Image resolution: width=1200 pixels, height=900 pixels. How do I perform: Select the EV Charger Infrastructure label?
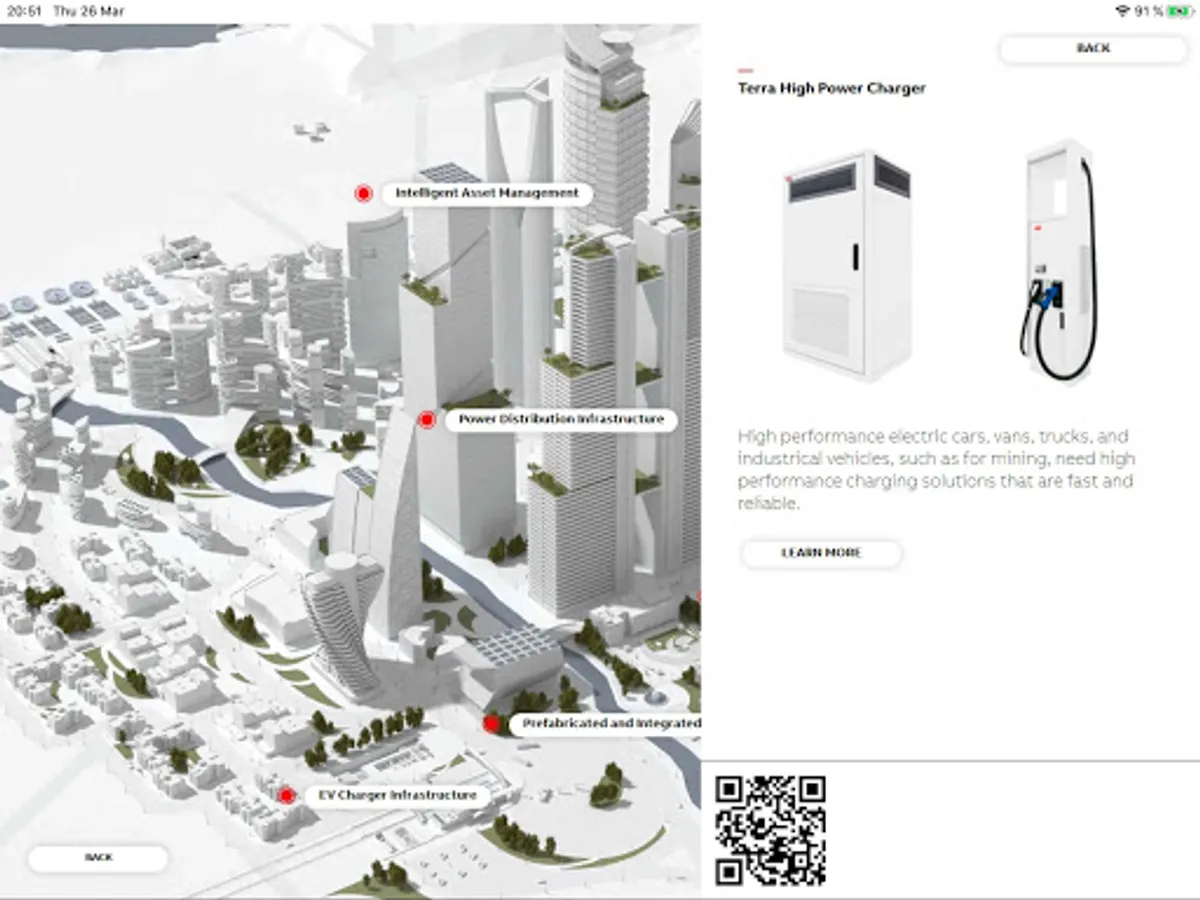coord(398,795)
